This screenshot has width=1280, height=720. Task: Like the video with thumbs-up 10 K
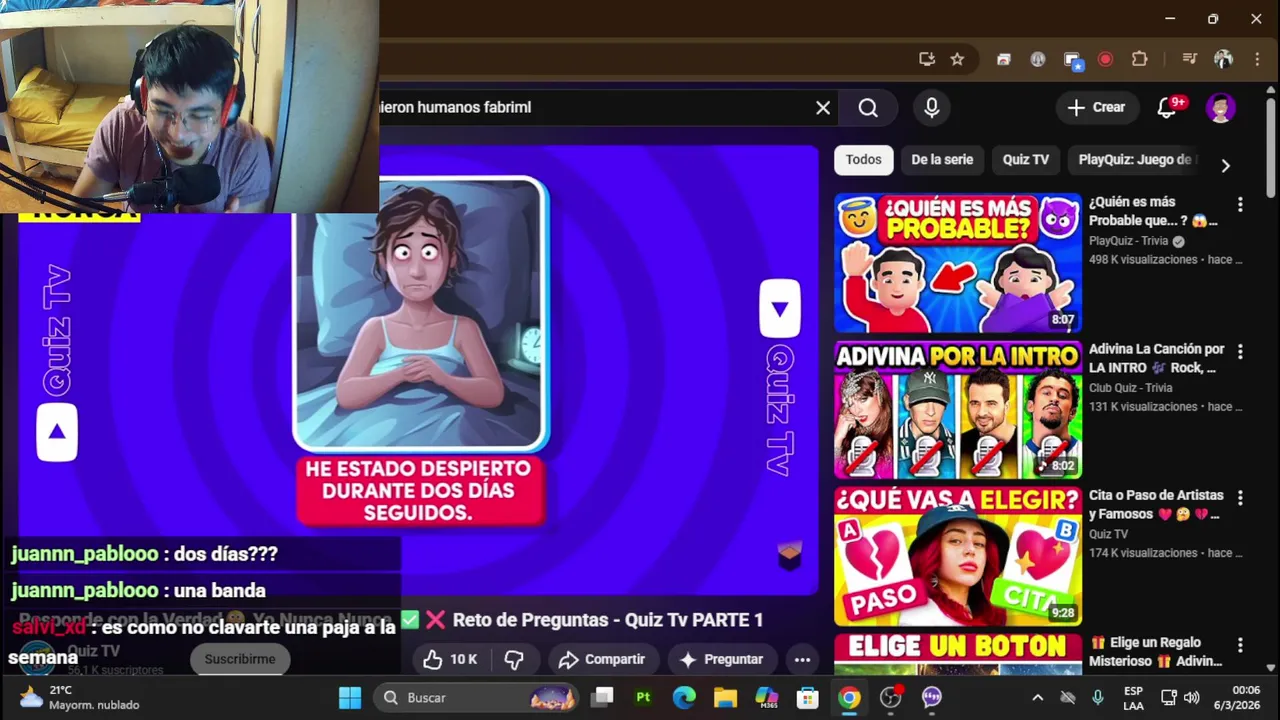pos(450,660)
